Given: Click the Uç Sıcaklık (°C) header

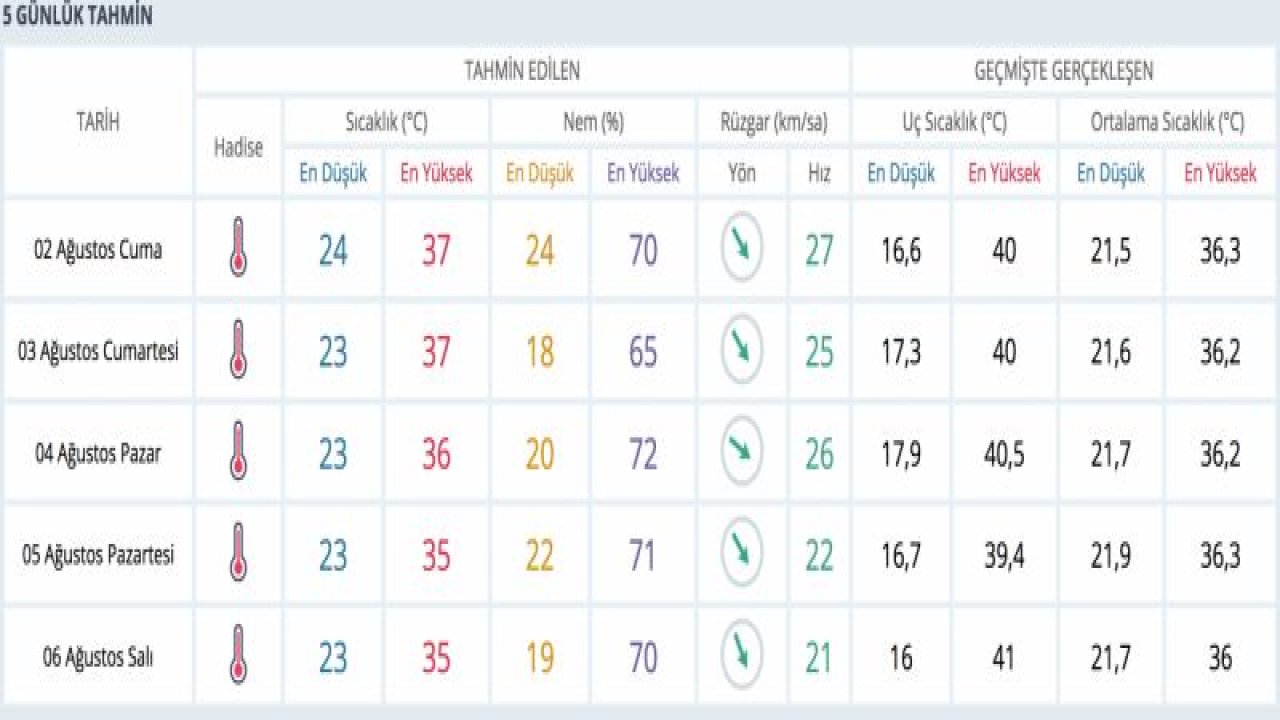Looking at the screenshot, I should 953,122.
